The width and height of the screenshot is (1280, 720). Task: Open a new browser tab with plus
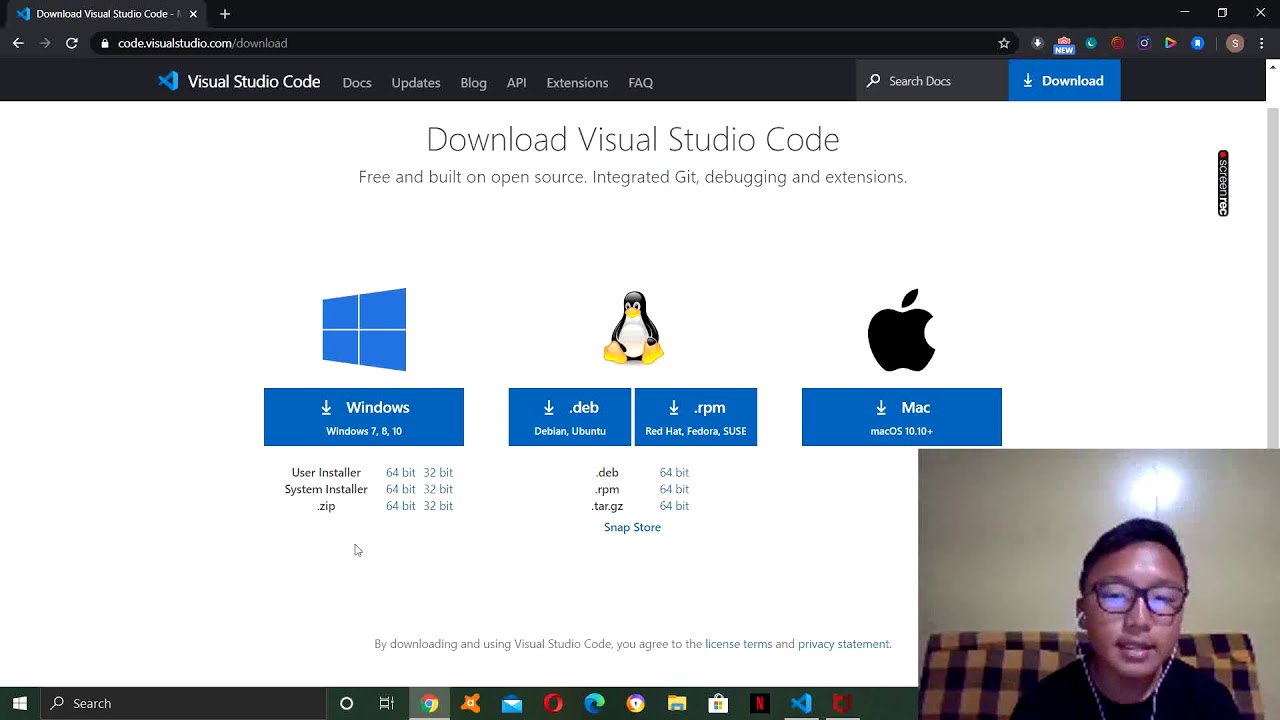point(225,14)
